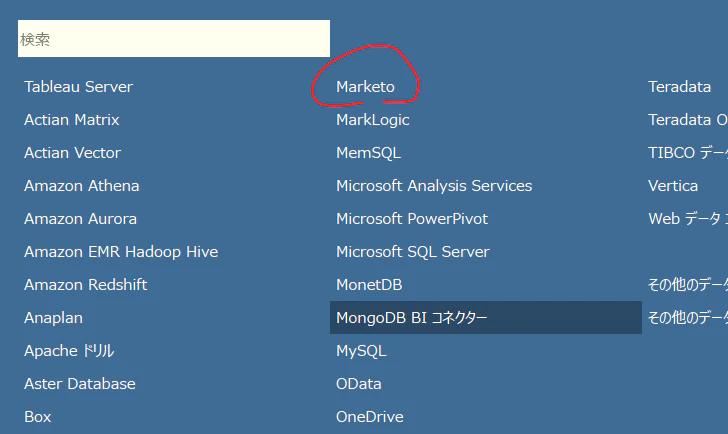Choose Aster Database connector

click(x=80, y=384)
